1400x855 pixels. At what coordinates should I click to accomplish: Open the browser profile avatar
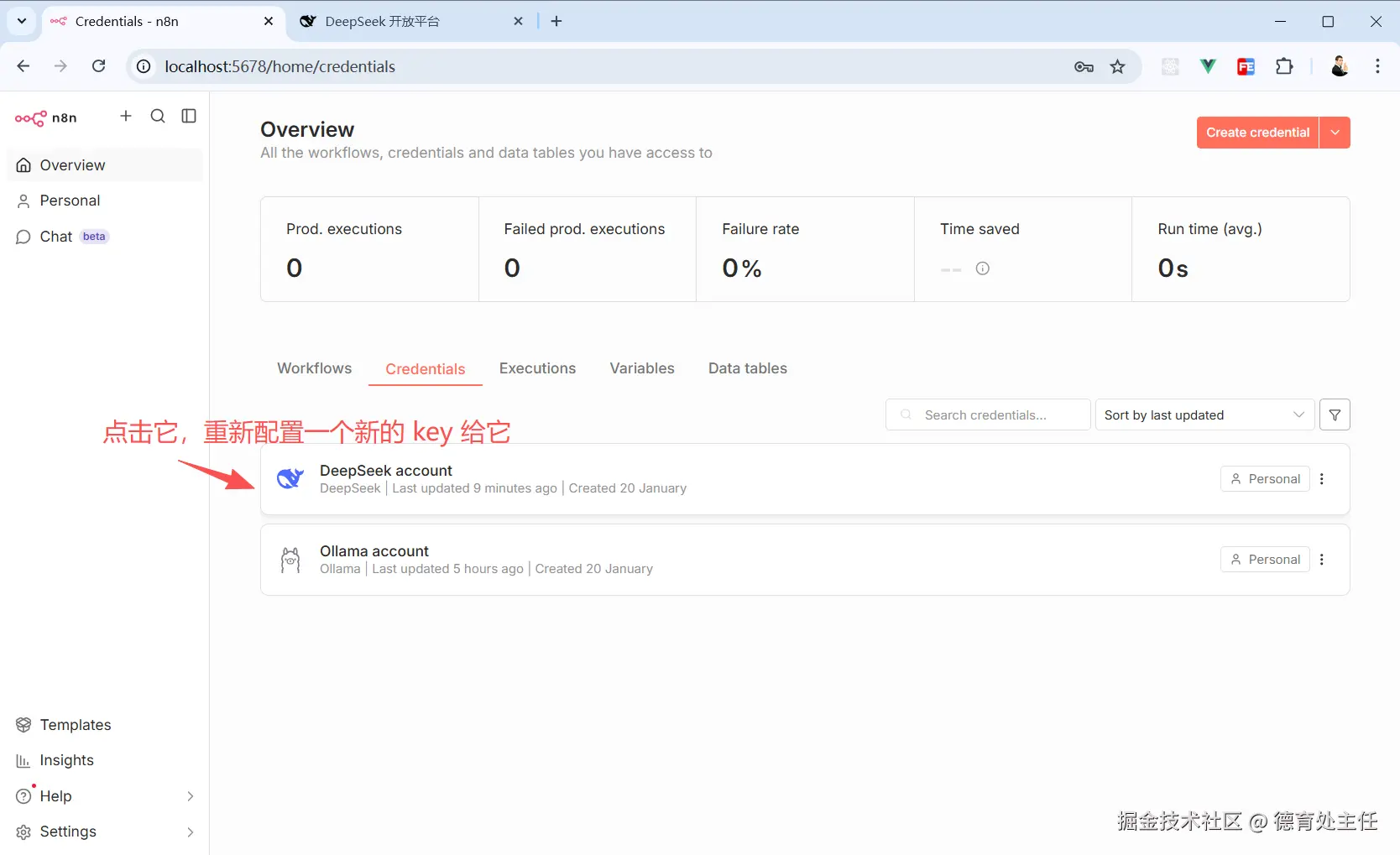(x=1340, y=66)
